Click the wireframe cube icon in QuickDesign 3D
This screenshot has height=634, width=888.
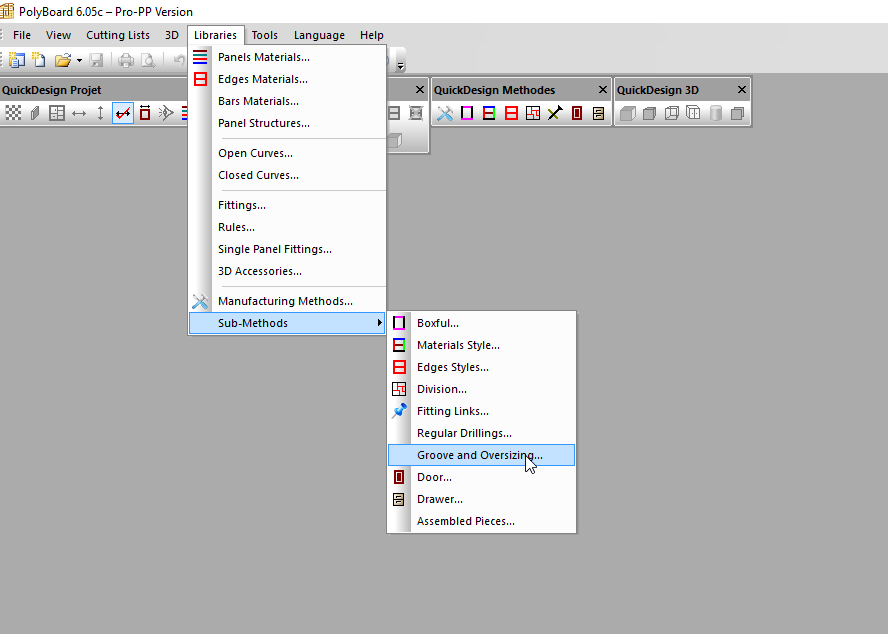point(672,113)
